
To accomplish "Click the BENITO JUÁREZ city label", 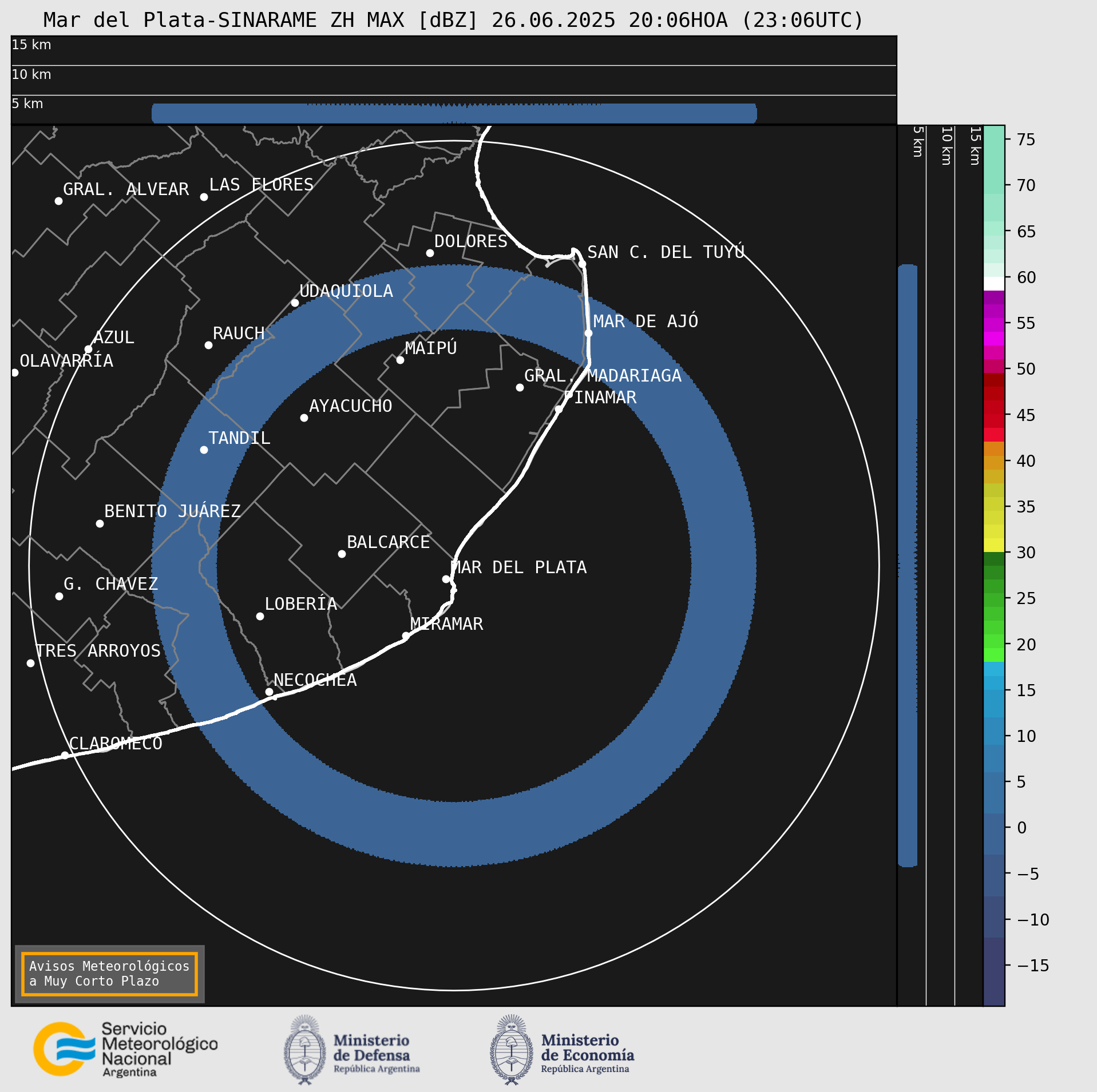I will coord(172,511).
